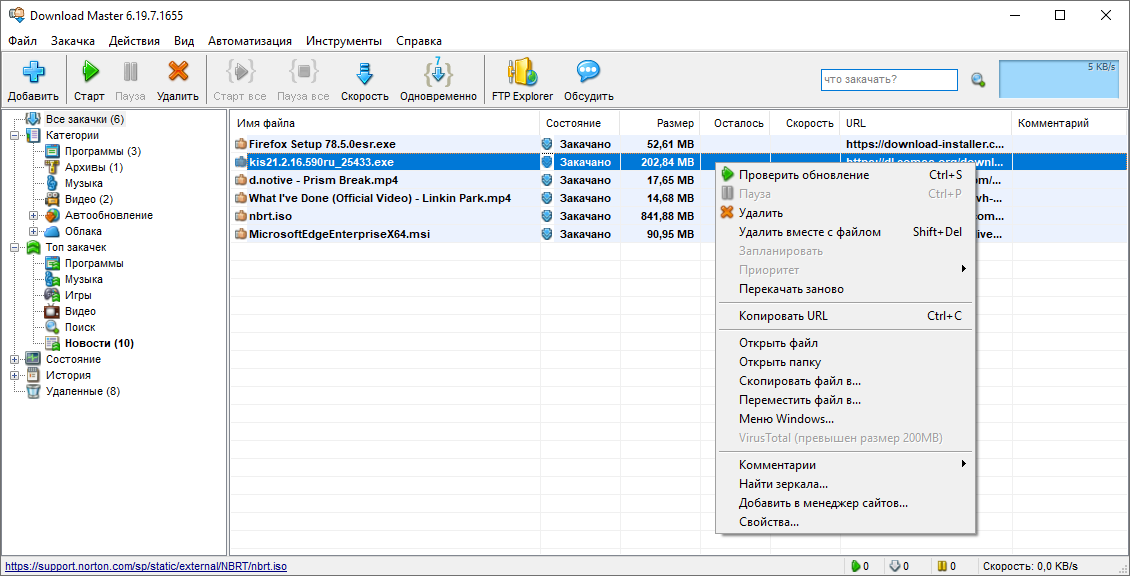Open the Действия menu
The image size is (1130, 576).
coord(135,41)
